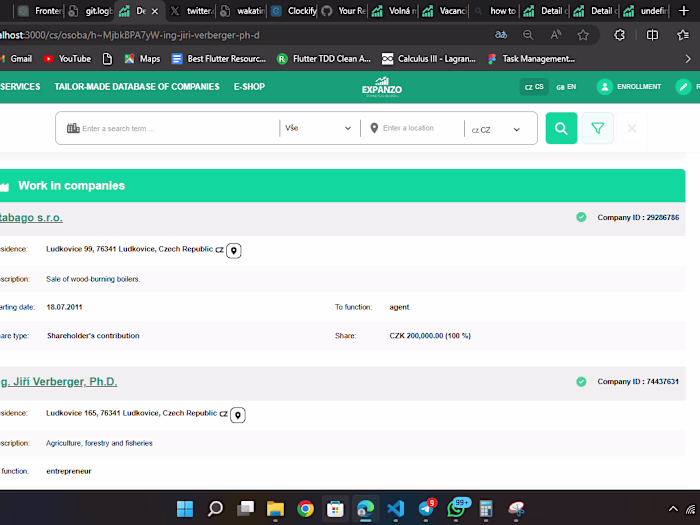Viewport: 700px width, 525px height.
Task: Open Flutter TDD Clean bookmark
Action: tap(324, 59)
